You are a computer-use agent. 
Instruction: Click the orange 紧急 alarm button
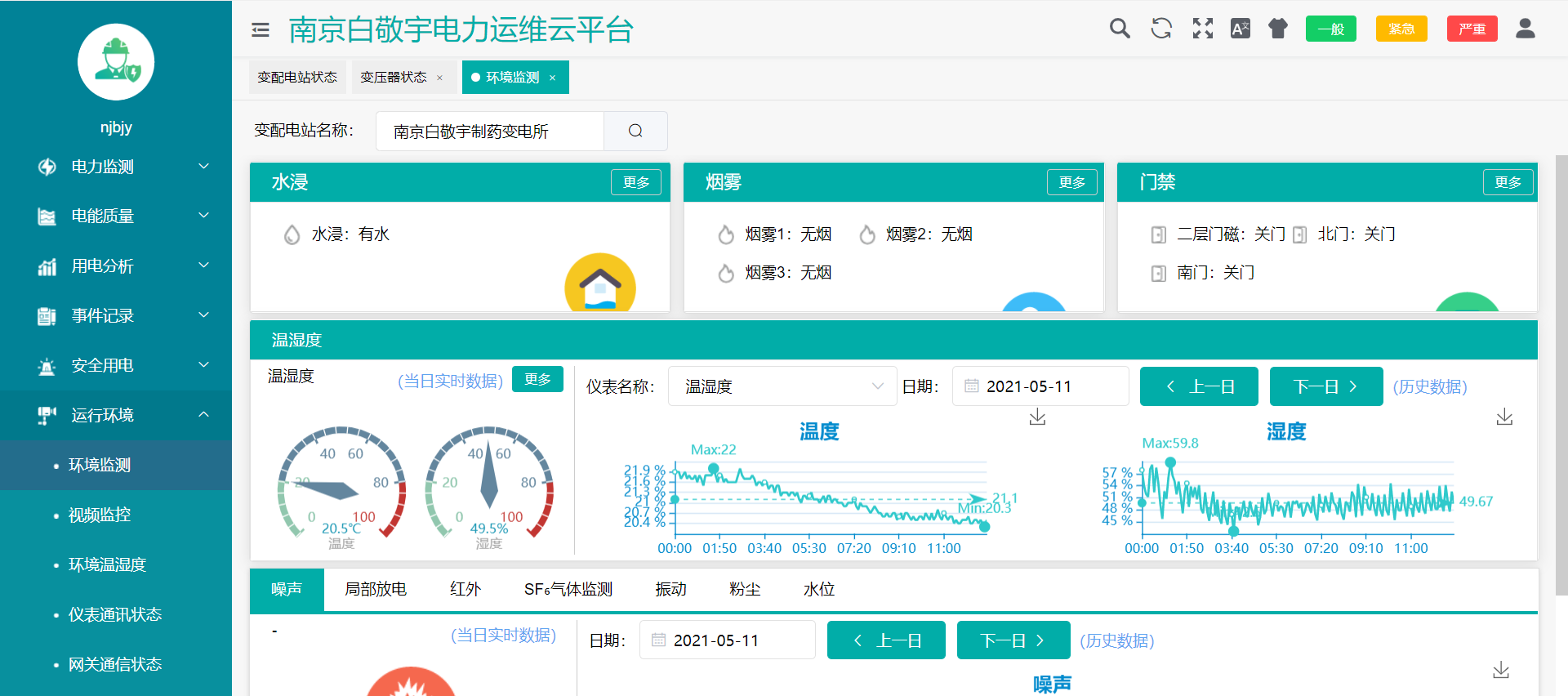(1401, 29)
